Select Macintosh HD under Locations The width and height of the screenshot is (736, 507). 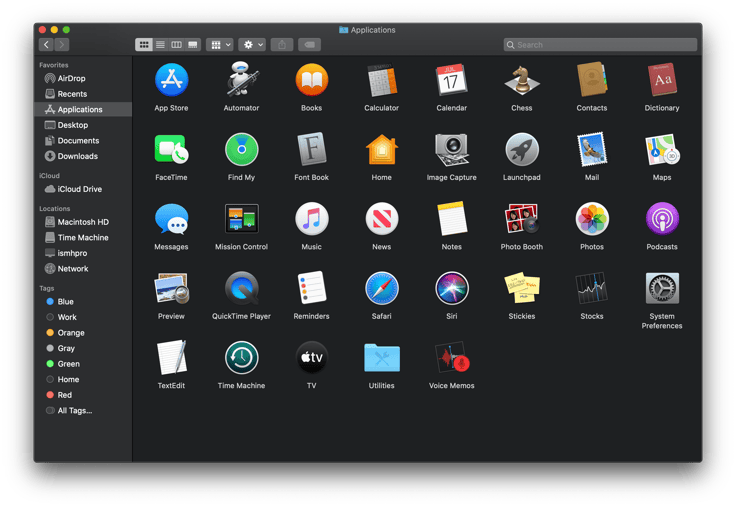(x=83, y=222)
